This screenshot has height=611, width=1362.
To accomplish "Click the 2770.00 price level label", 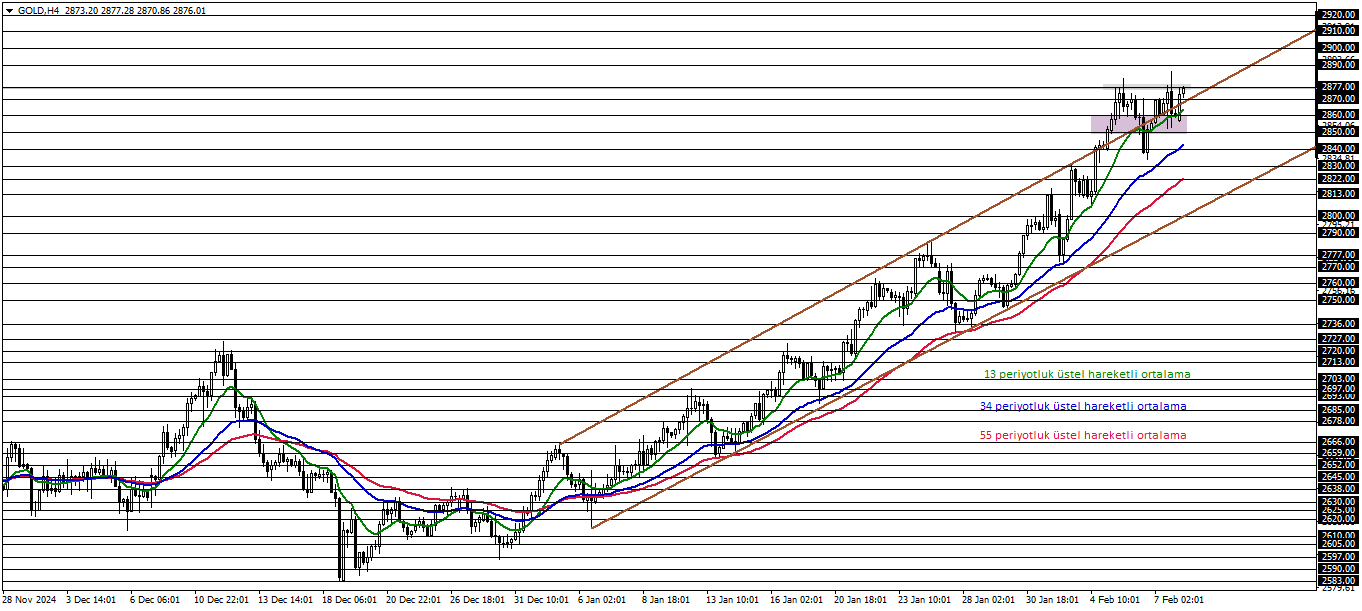I will coord(1338,267).
